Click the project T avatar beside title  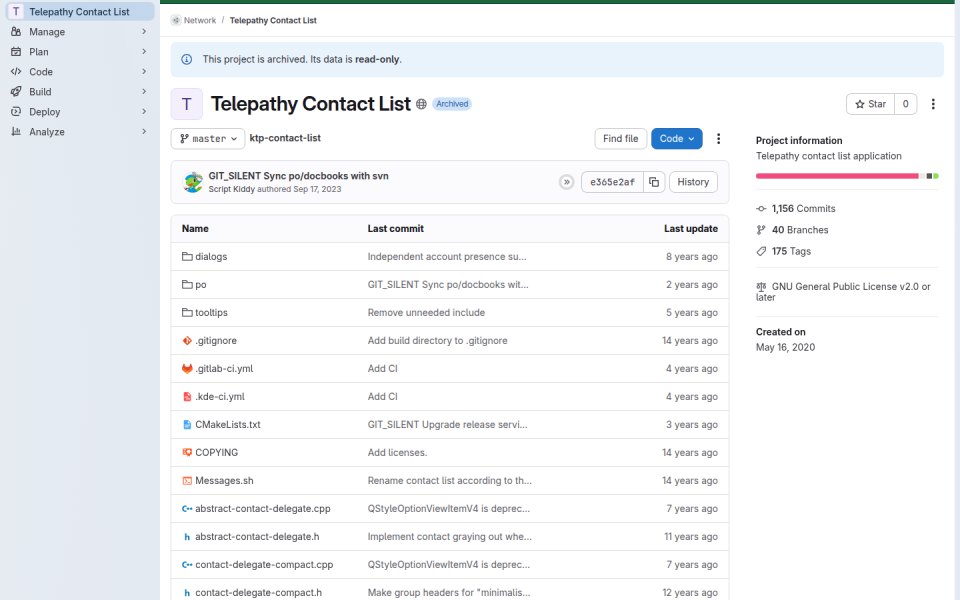point(187,104)
